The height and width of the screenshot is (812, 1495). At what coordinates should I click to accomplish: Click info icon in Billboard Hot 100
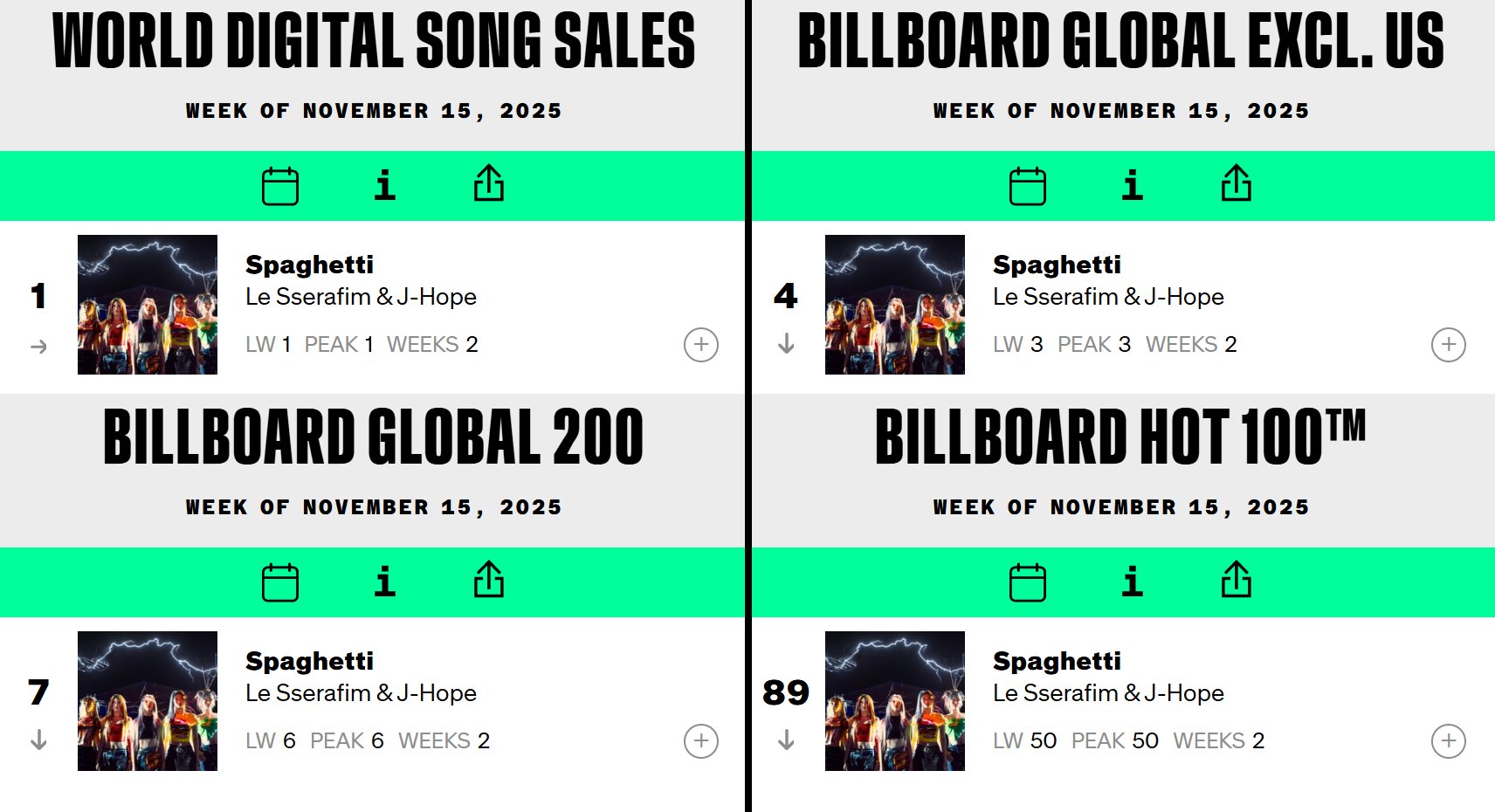1132,582
